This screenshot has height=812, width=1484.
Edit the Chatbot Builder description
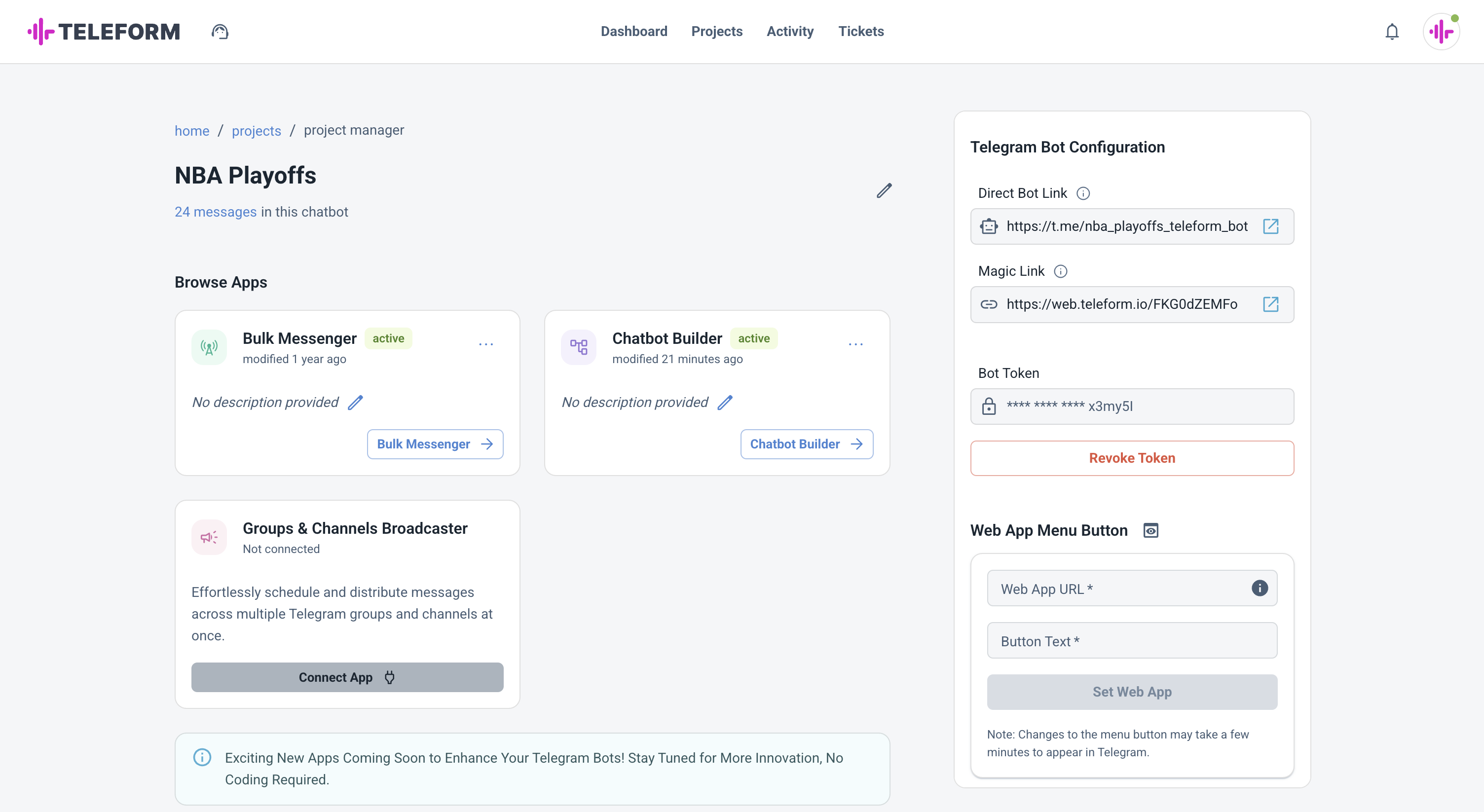coord(725,403)
